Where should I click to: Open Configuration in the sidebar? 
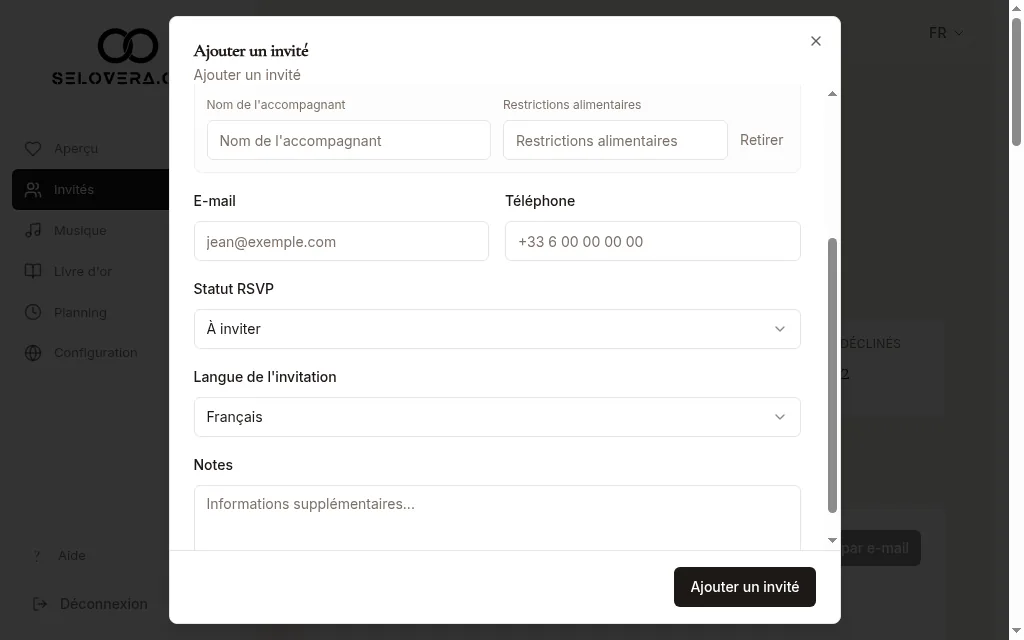click(90, 353)
